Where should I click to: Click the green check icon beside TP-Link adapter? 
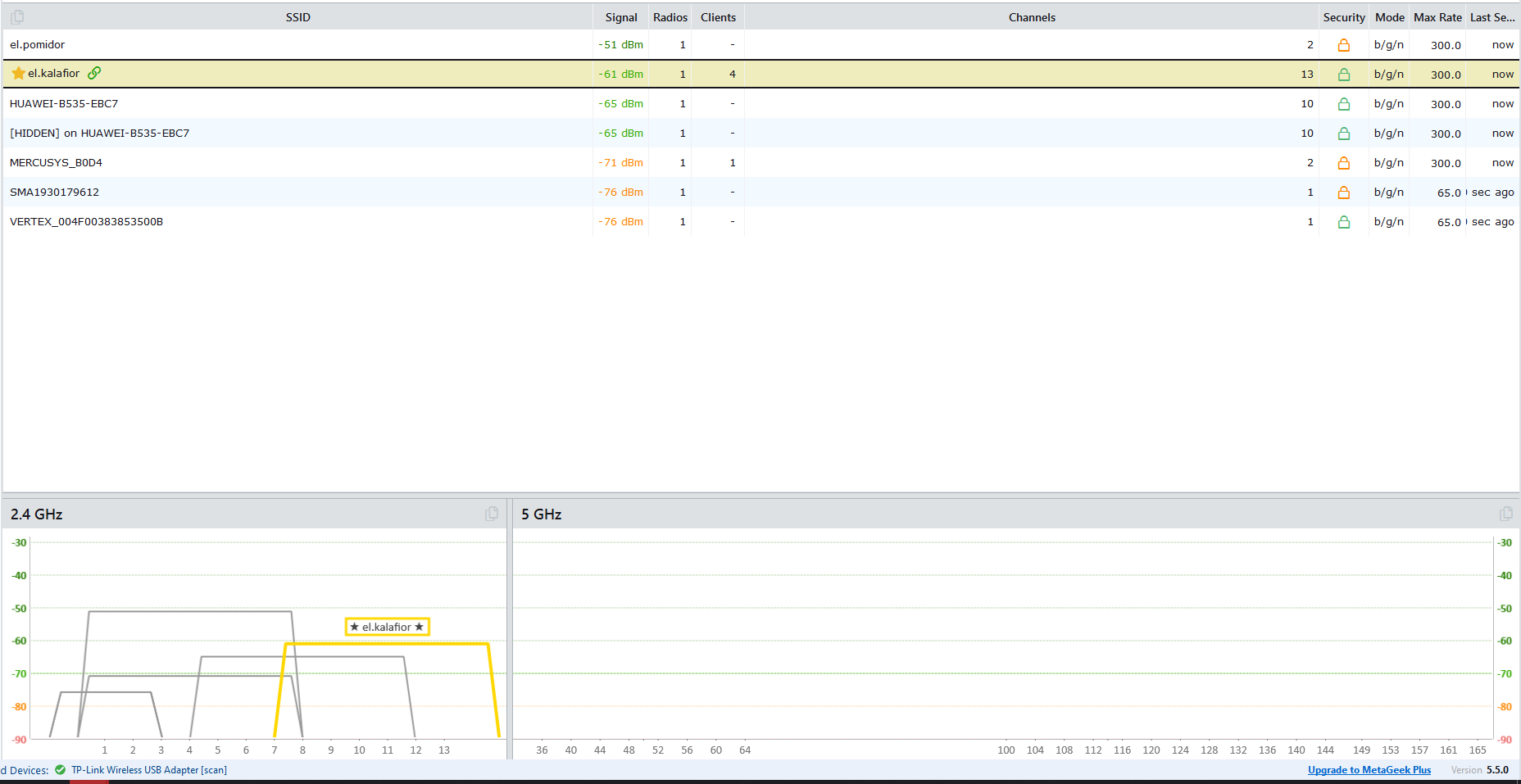click(x=60, y=770)
